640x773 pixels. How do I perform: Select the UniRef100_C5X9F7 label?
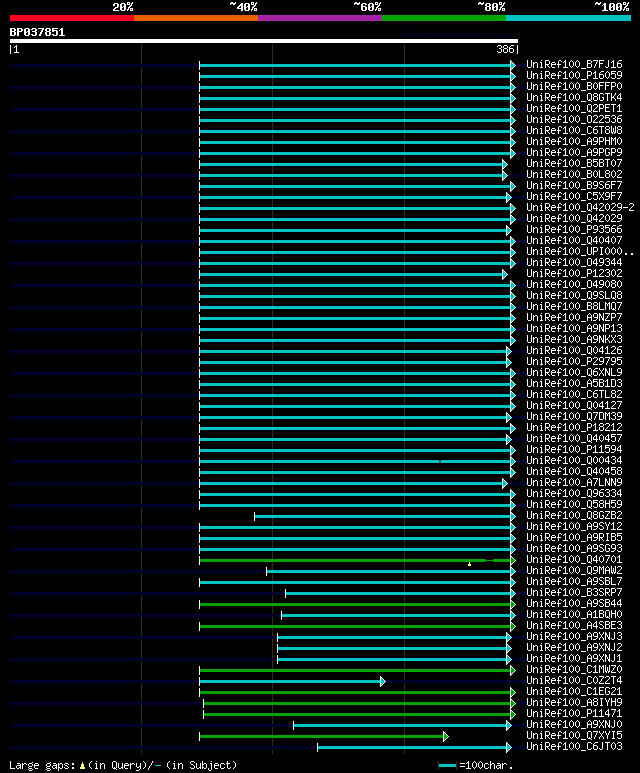click(574, 196)
